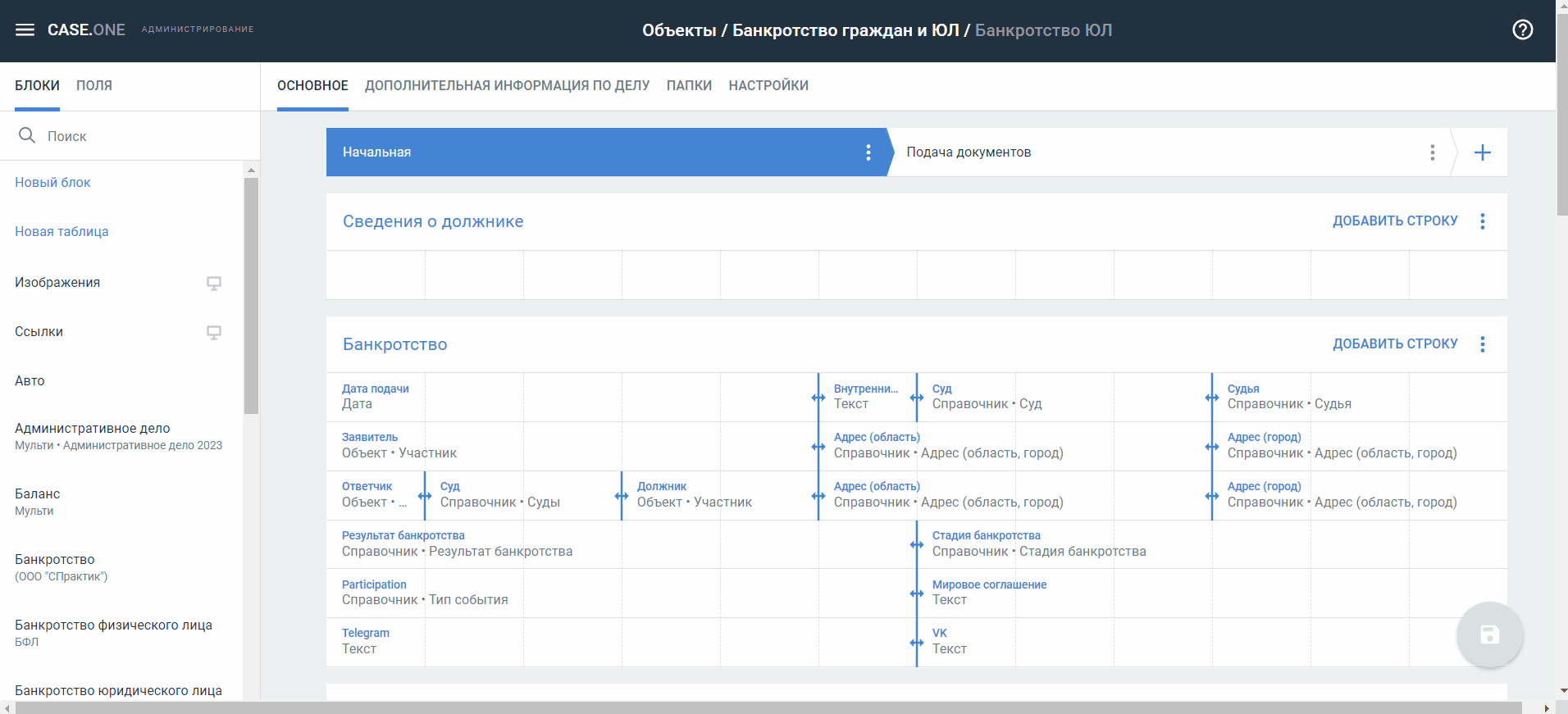Select the Participation field

621,592
